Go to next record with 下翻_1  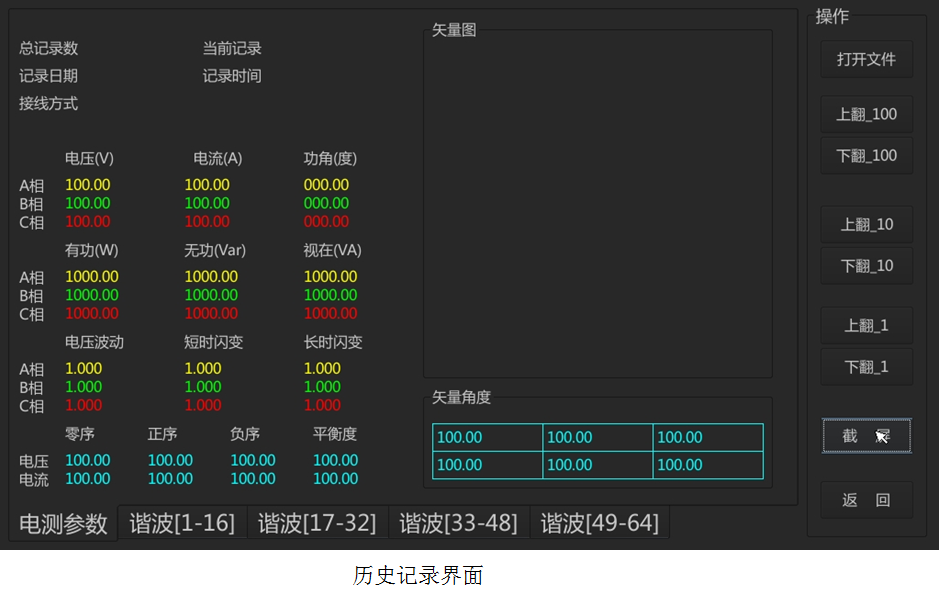point(866,367)
